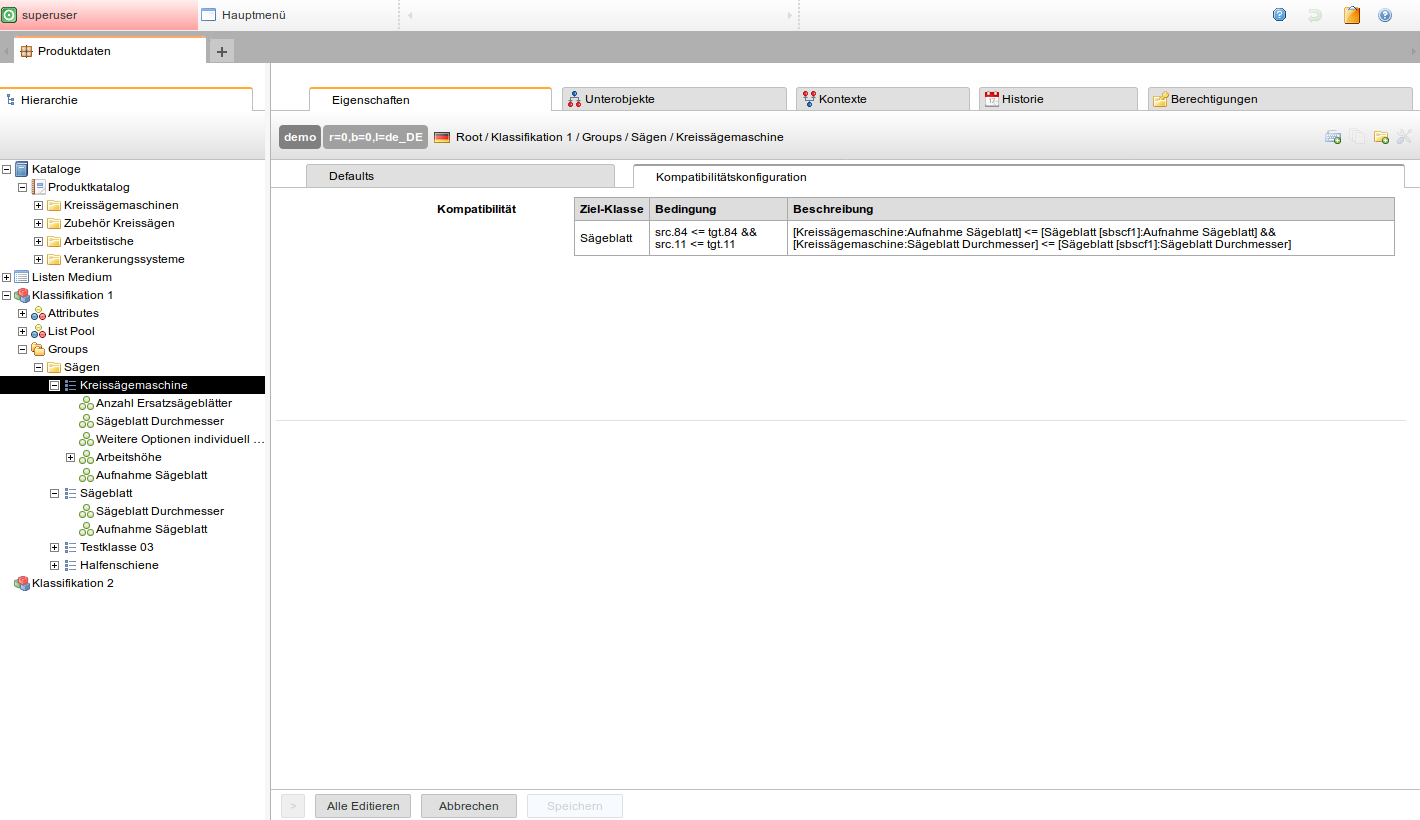Click the round help icon at far right

(x=1385, y=15)
